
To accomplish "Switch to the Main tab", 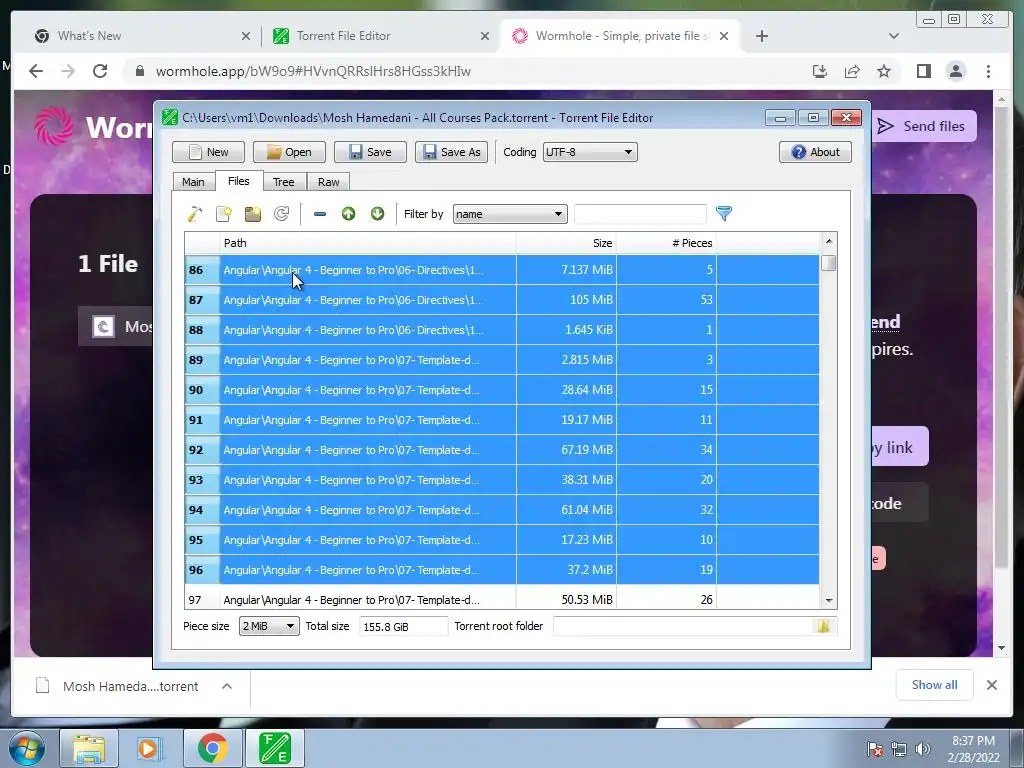I will [193, 182].
